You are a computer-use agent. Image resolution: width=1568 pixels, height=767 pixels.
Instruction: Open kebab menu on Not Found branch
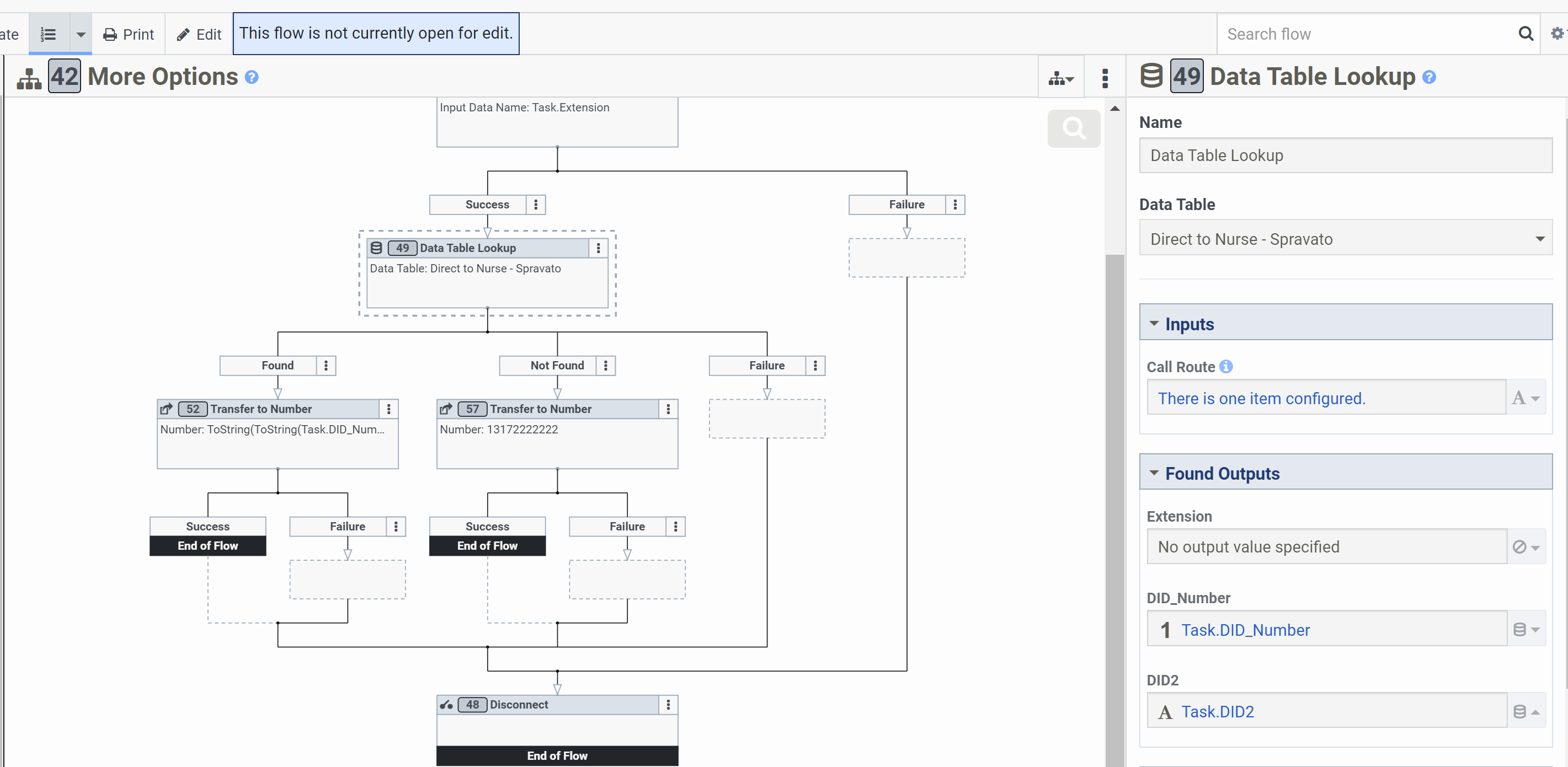pos(606,366)
